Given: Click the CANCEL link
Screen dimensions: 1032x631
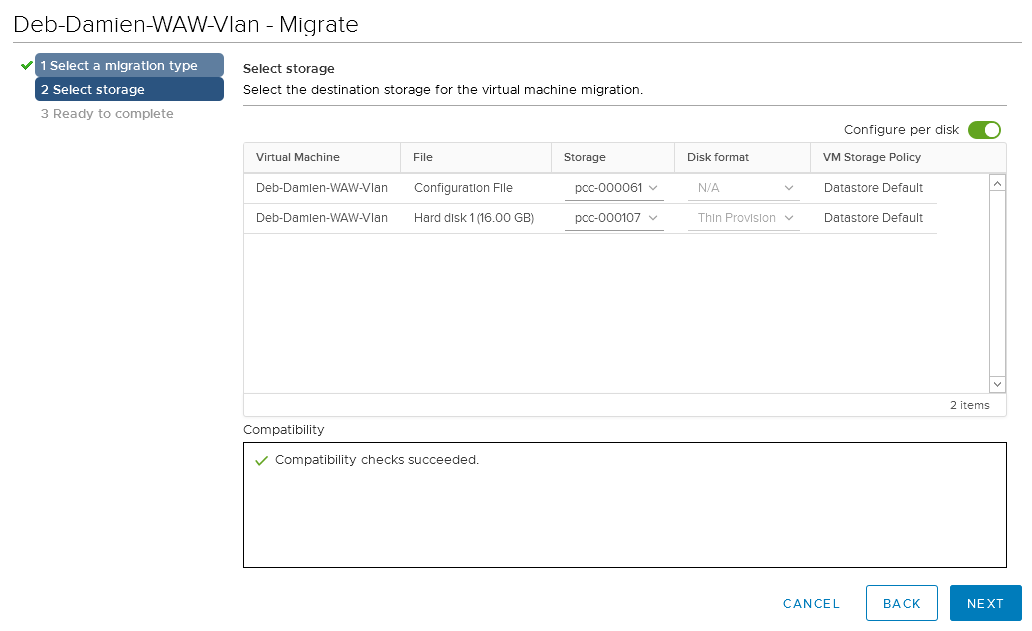Looking at the screenshot, I should tap(811, 603).
